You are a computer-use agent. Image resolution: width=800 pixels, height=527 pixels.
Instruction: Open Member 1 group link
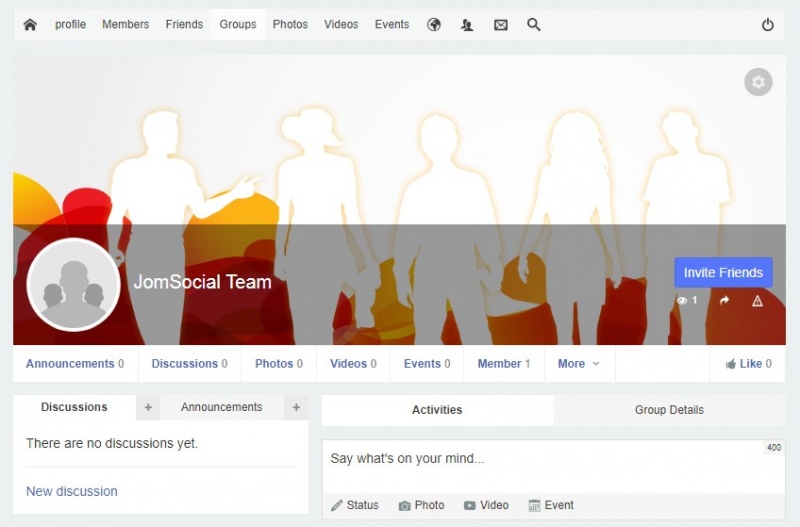[x=504, y=364]
